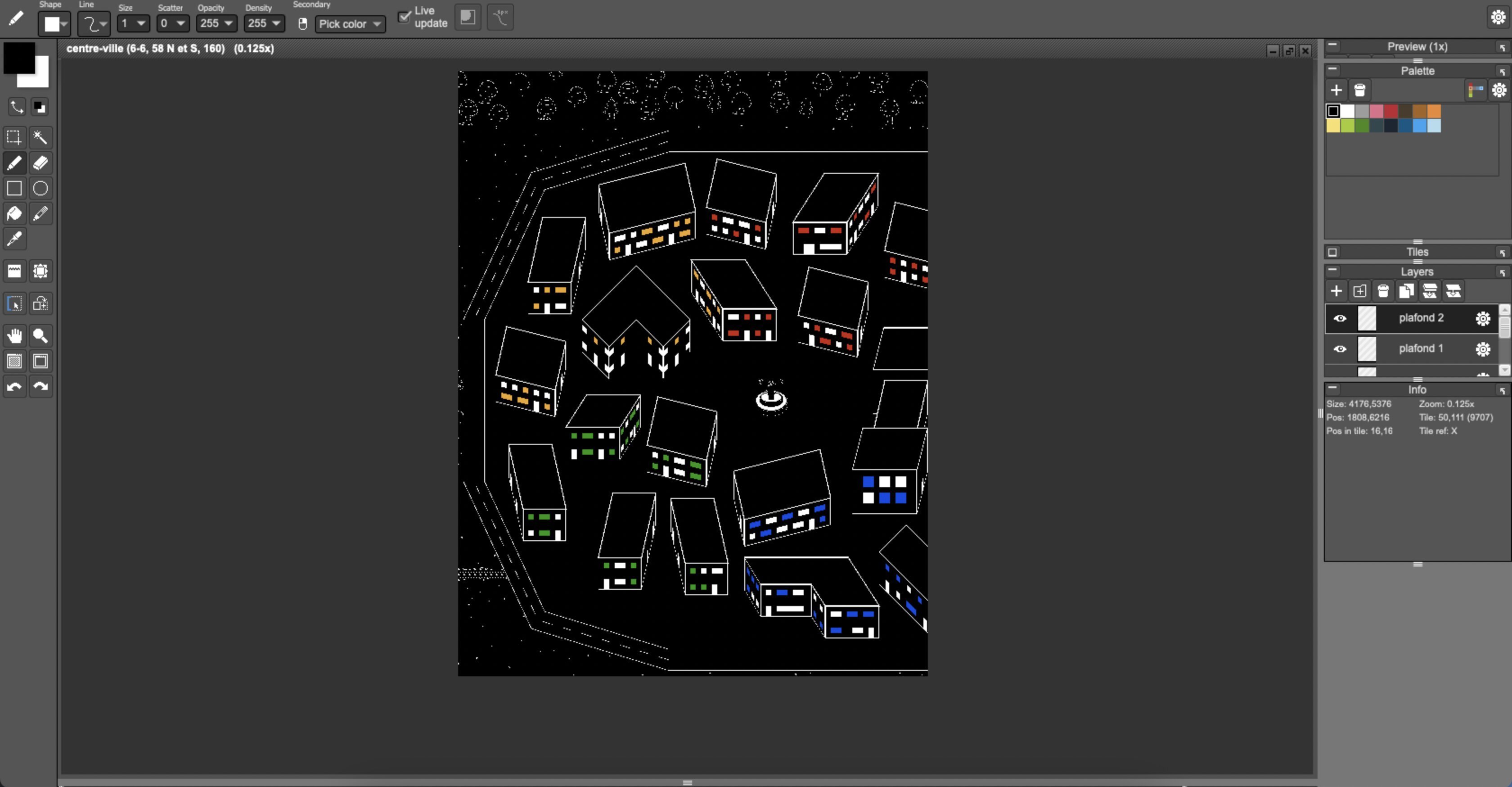This screenshot has height=787, width=1512.
Task: Pick the red palette swatch
Action: [1390, 111]
